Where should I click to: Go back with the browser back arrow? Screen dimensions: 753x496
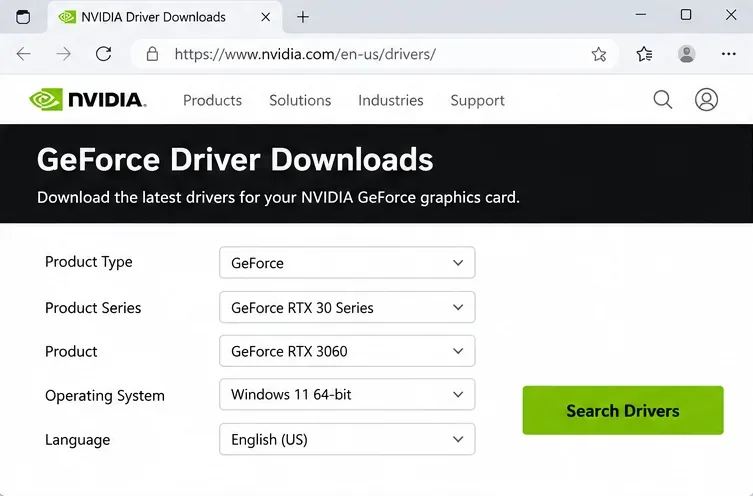(x=24, y=54)
